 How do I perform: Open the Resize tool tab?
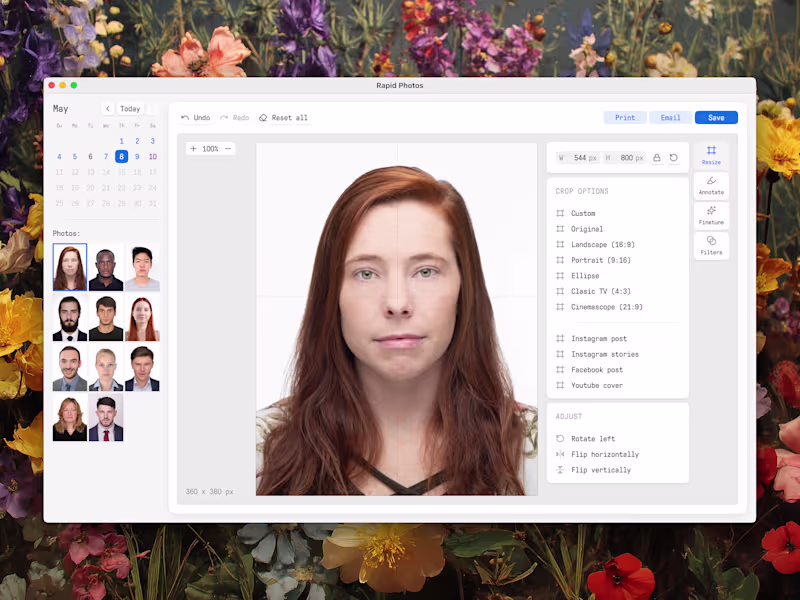pos(711,155)
